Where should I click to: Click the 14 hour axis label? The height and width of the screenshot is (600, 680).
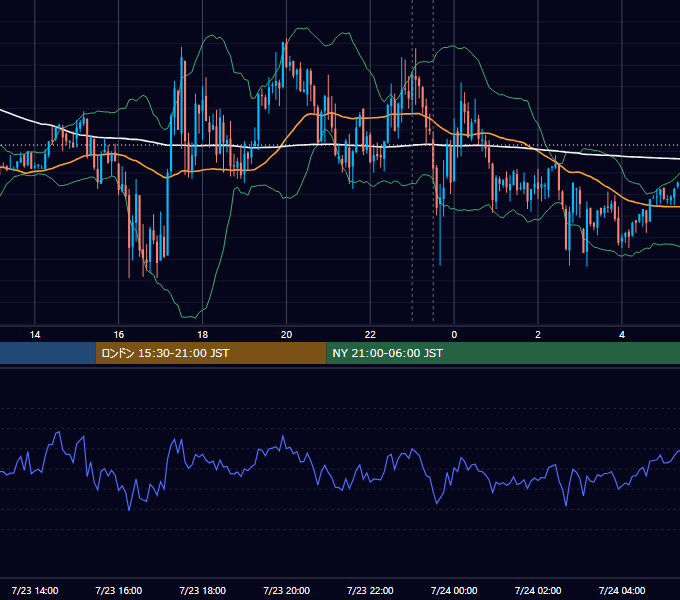35,335
